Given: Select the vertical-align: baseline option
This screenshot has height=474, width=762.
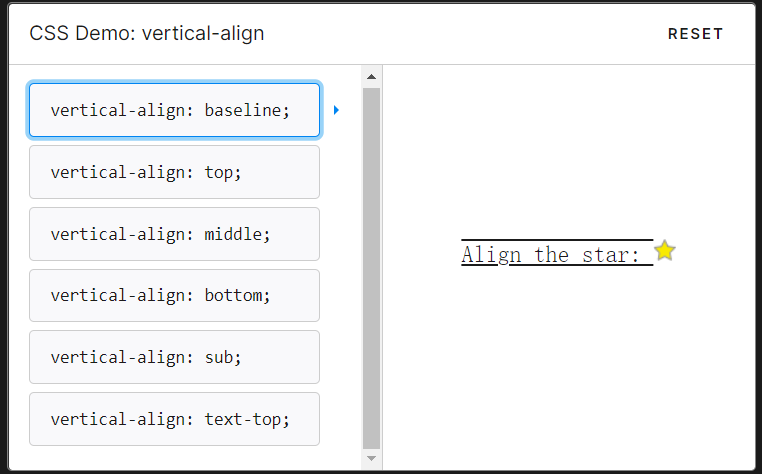Looking at the screenshot, I should (174, 110).
